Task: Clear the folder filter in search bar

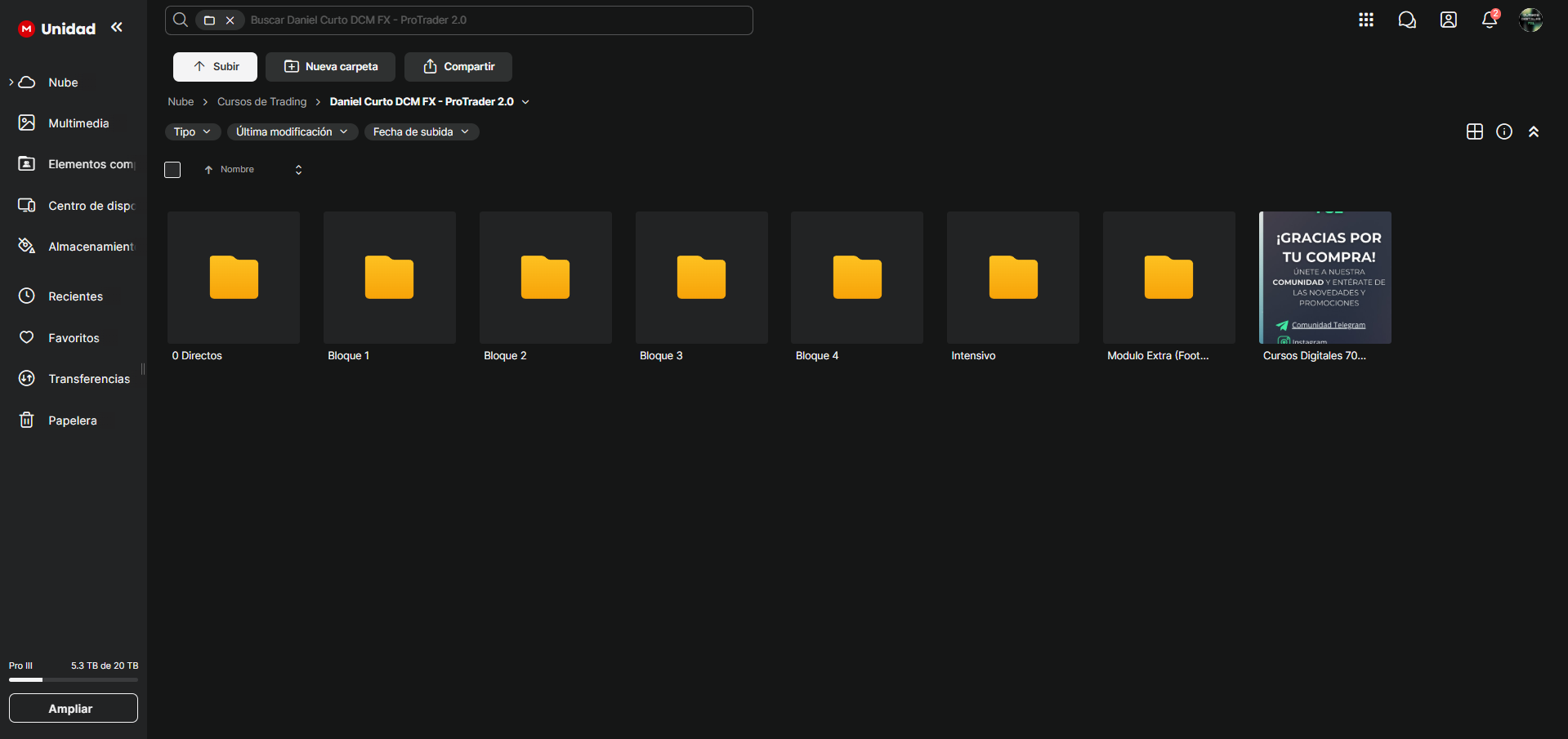Action: pyautogui.click(x=230, y=20)
